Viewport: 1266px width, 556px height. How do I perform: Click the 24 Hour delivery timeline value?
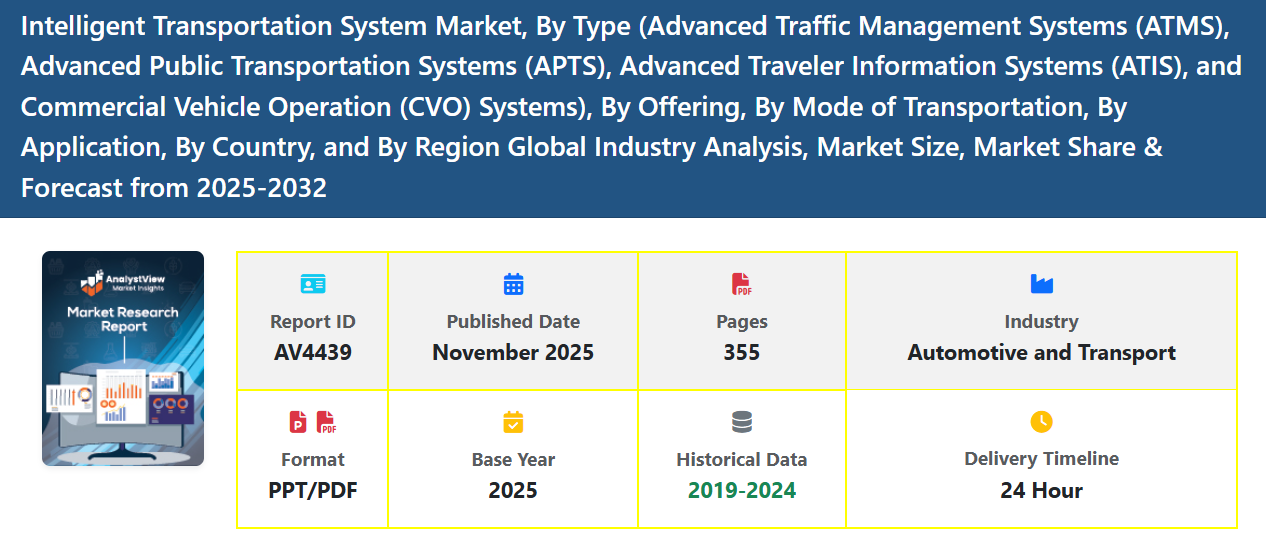[x=1041, y=491]
